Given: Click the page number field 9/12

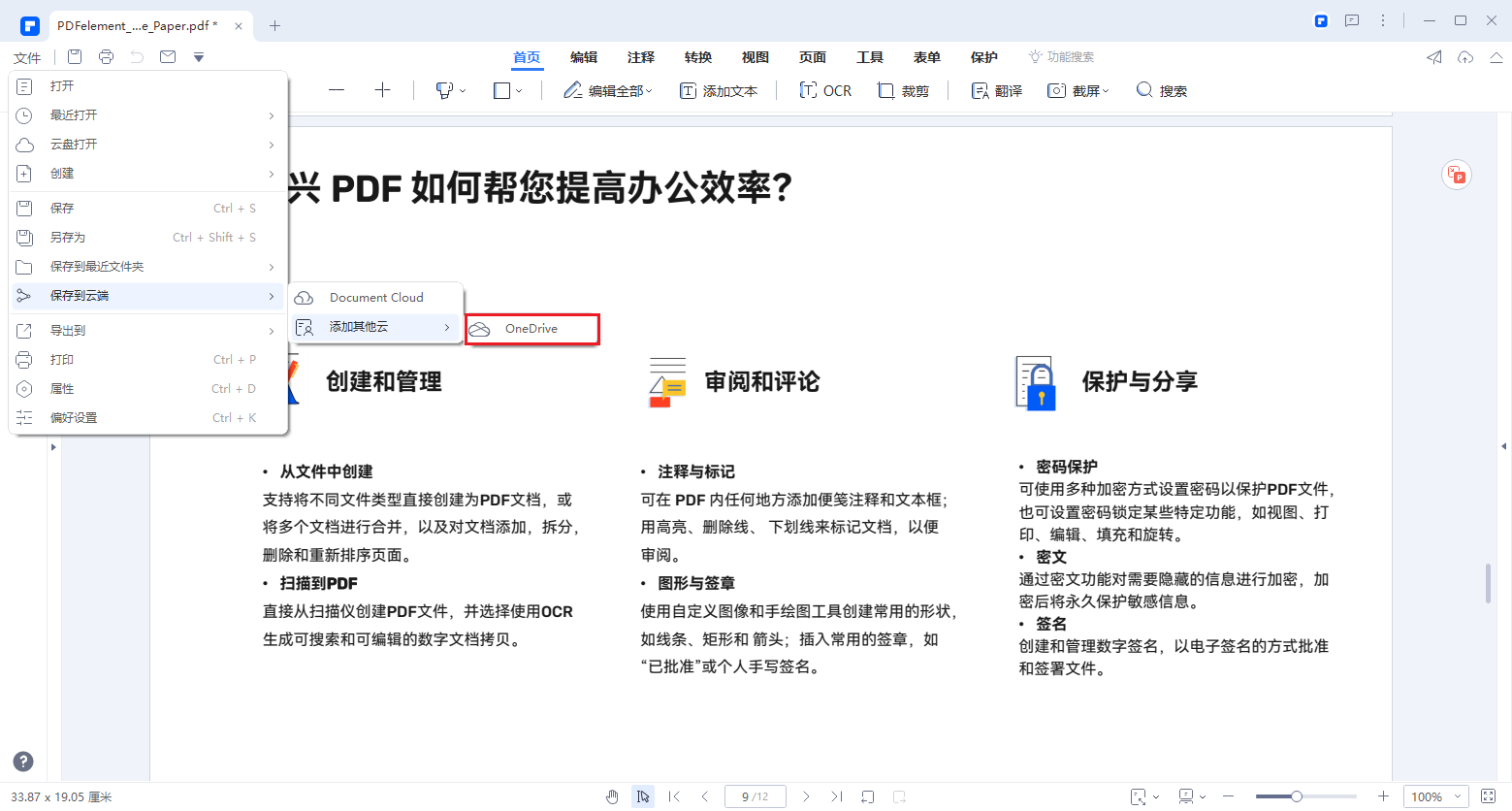Looking at the screenshot, I should [x=756, y=796].
